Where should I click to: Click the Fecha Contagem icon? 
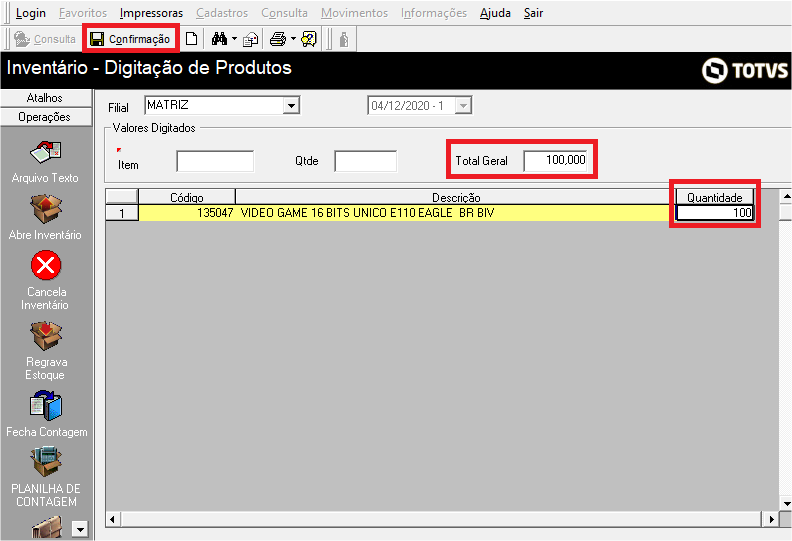[x=46, y=405]
